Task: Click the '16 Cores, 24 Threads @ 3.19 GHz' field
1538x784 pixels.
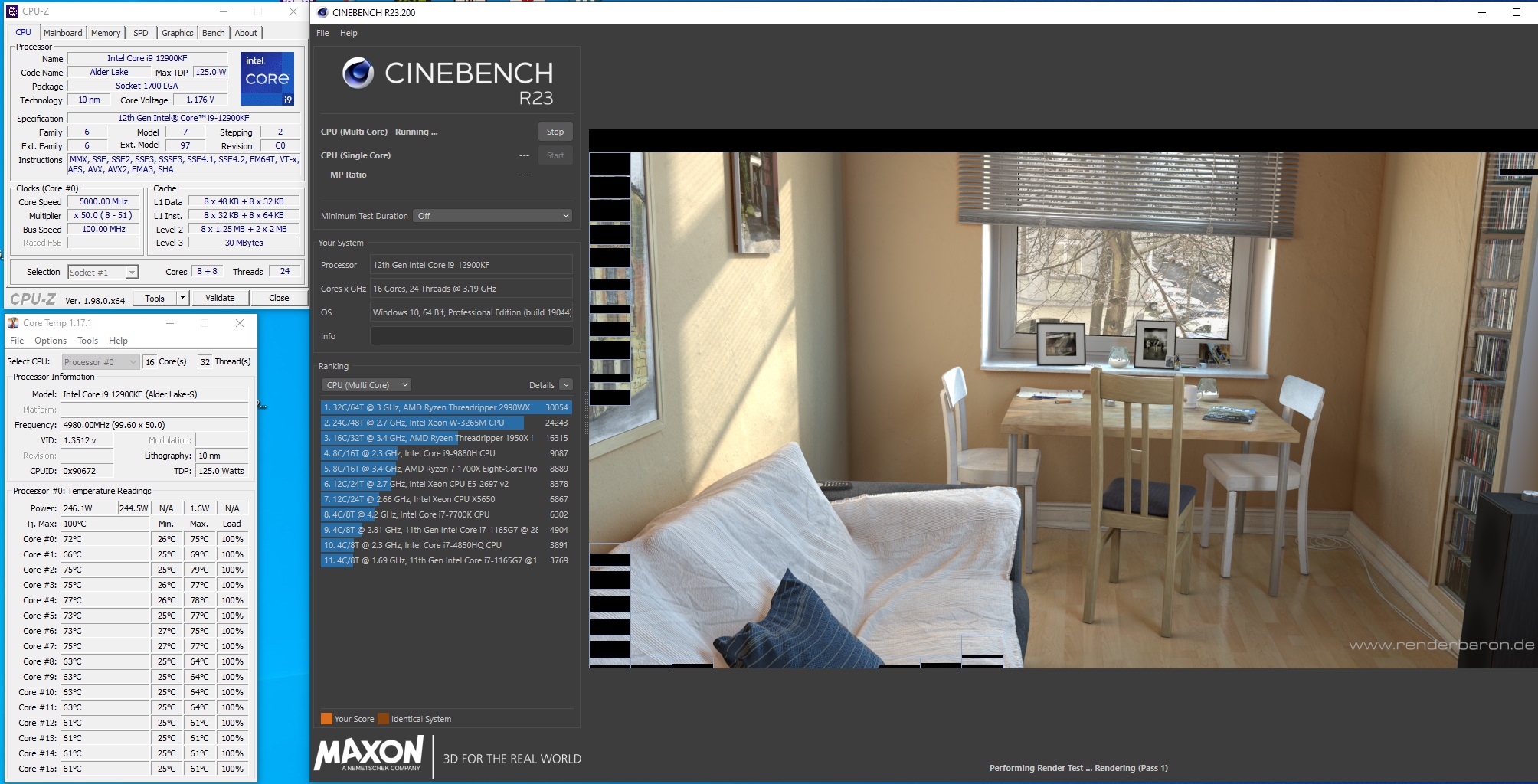Action: [471, 289]
